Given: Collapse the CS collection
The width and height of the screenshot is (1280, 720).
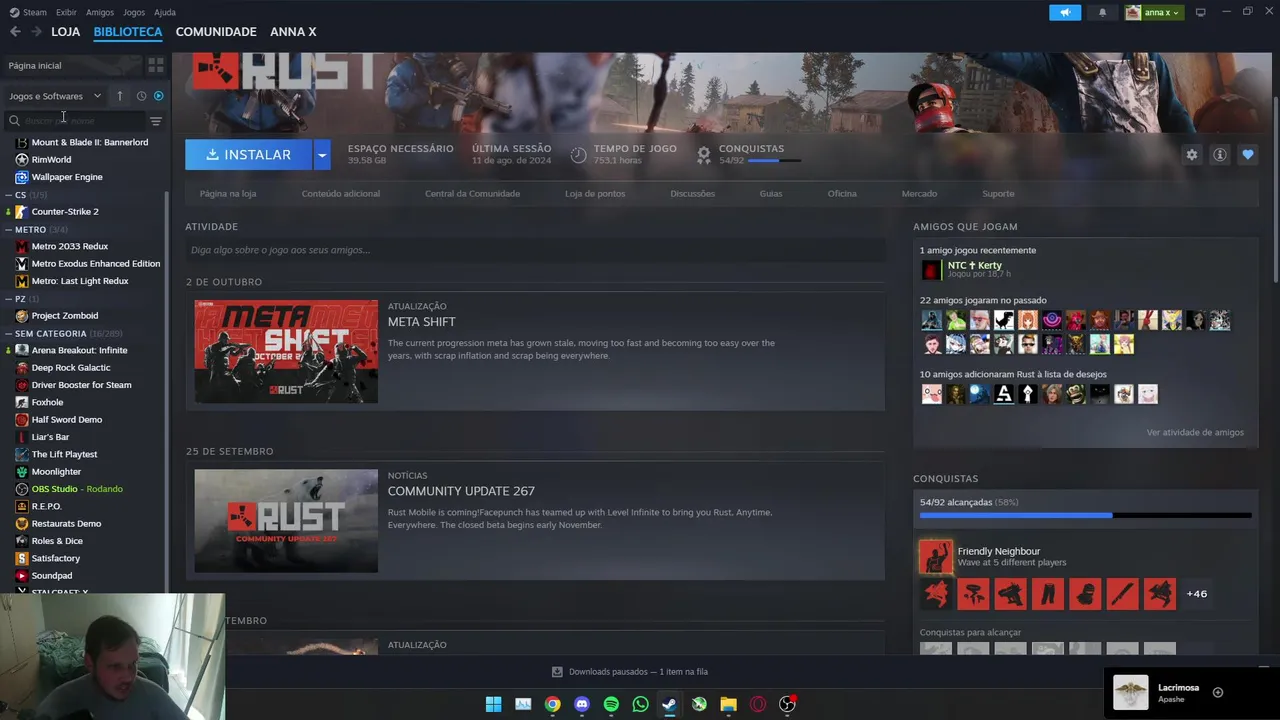Looking at the screenshot, I should pos(9,195).
